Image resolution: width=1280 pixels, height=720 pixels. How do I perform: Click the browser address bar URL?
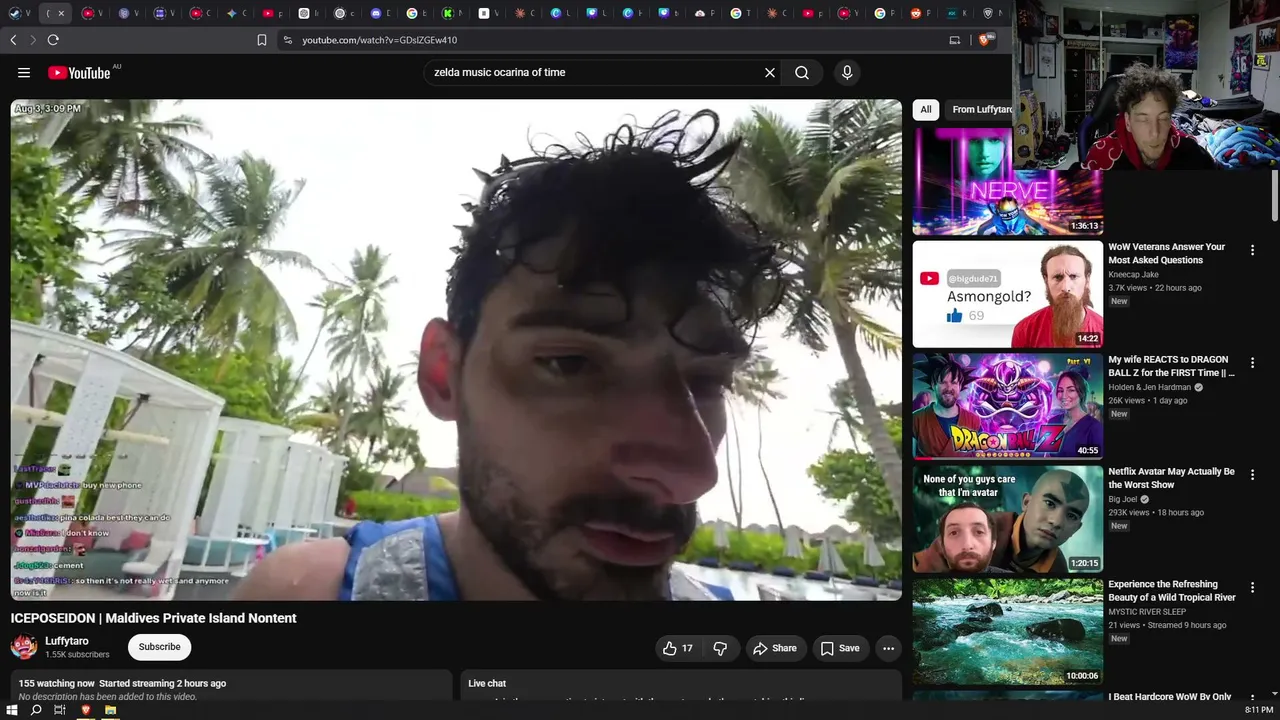(x=380, y=40)
